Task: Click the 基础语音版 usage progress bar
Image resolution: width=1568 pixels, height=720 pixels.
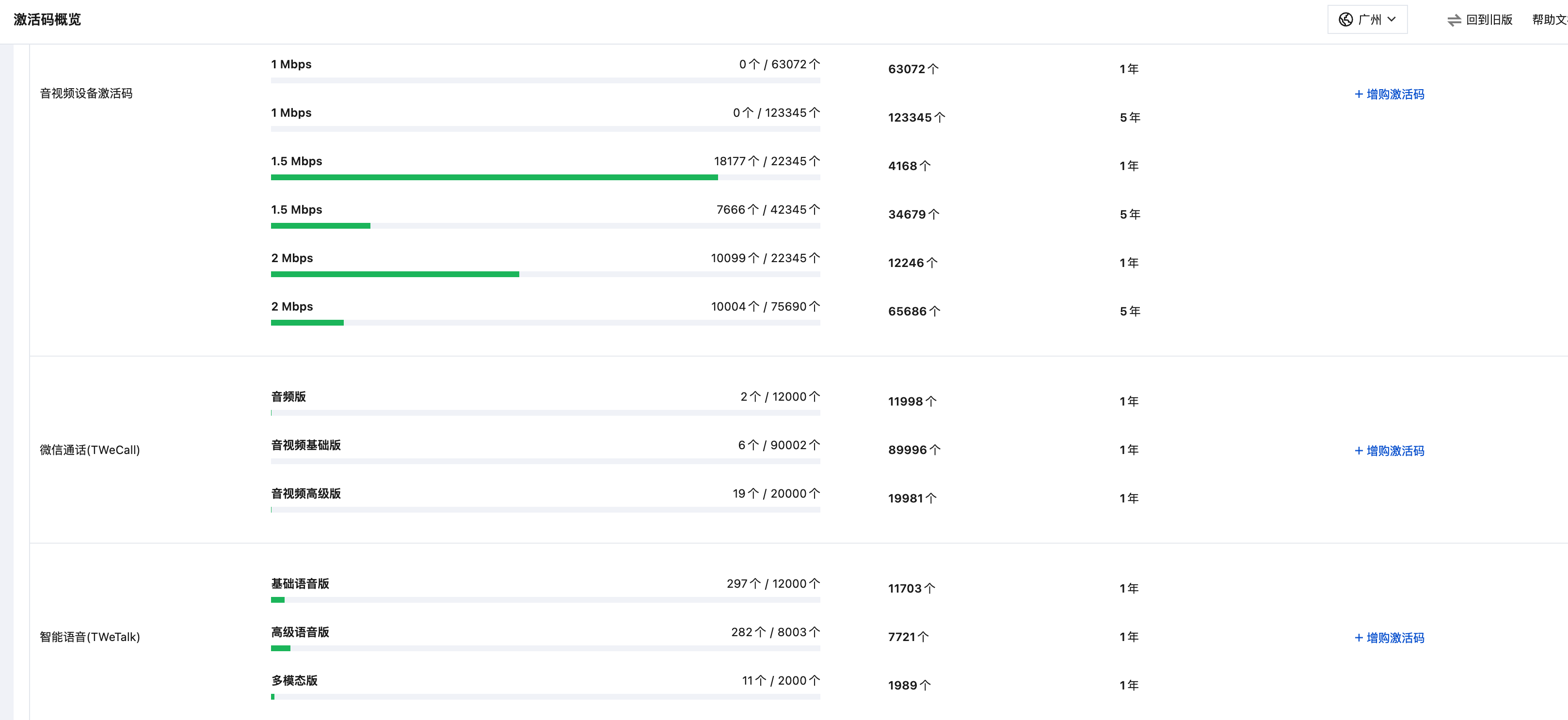Action: click(545, 600)
